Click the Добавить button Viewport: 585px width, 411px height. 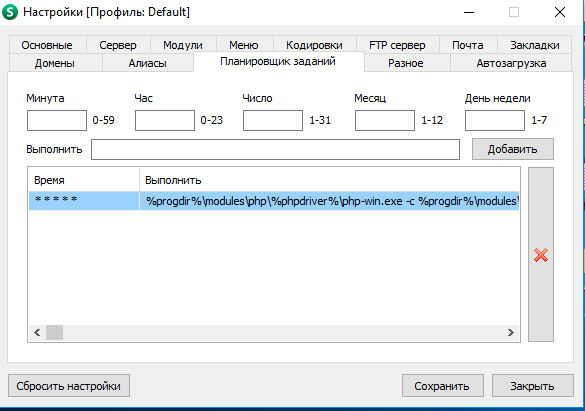coord(513,149)
